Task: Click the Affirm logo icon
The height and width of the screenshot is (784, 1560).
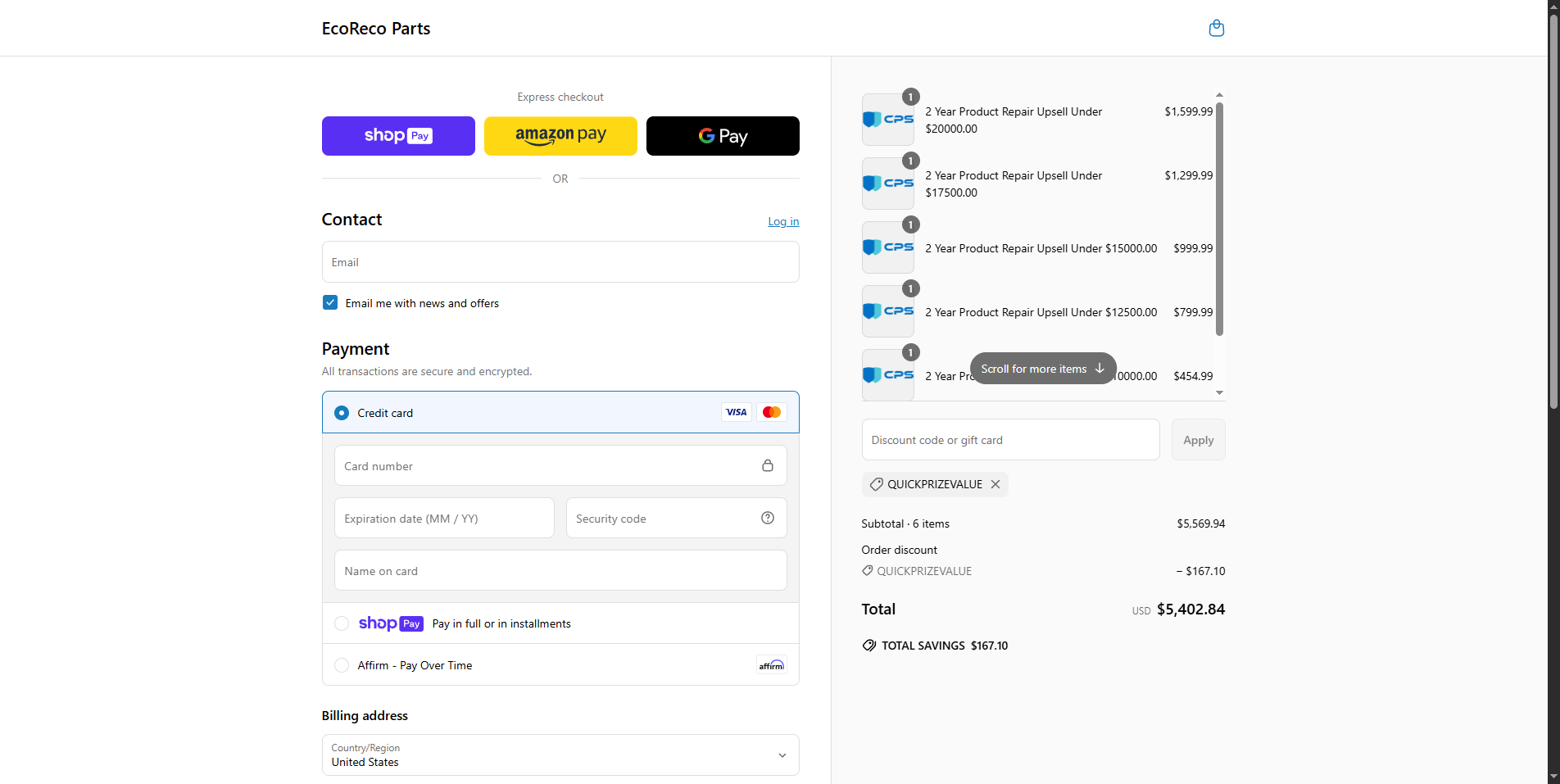Action: (772, 664)
